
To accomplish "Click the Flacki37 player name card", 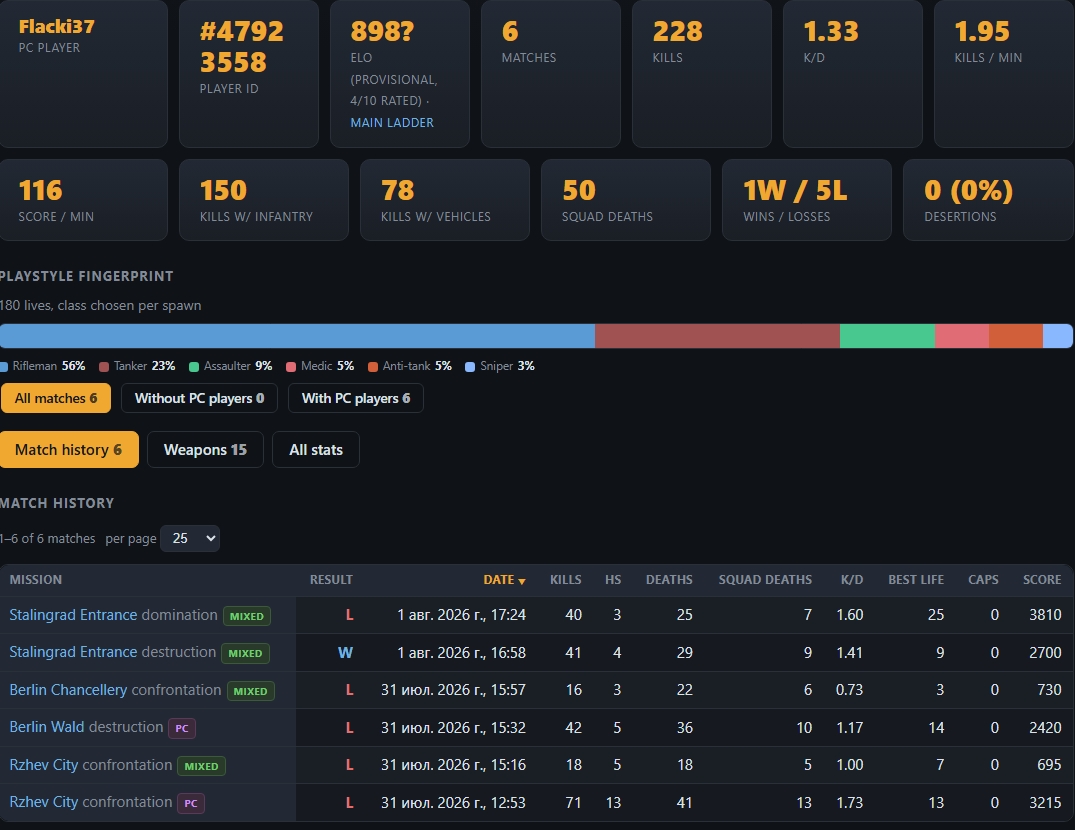I will 83,73.
